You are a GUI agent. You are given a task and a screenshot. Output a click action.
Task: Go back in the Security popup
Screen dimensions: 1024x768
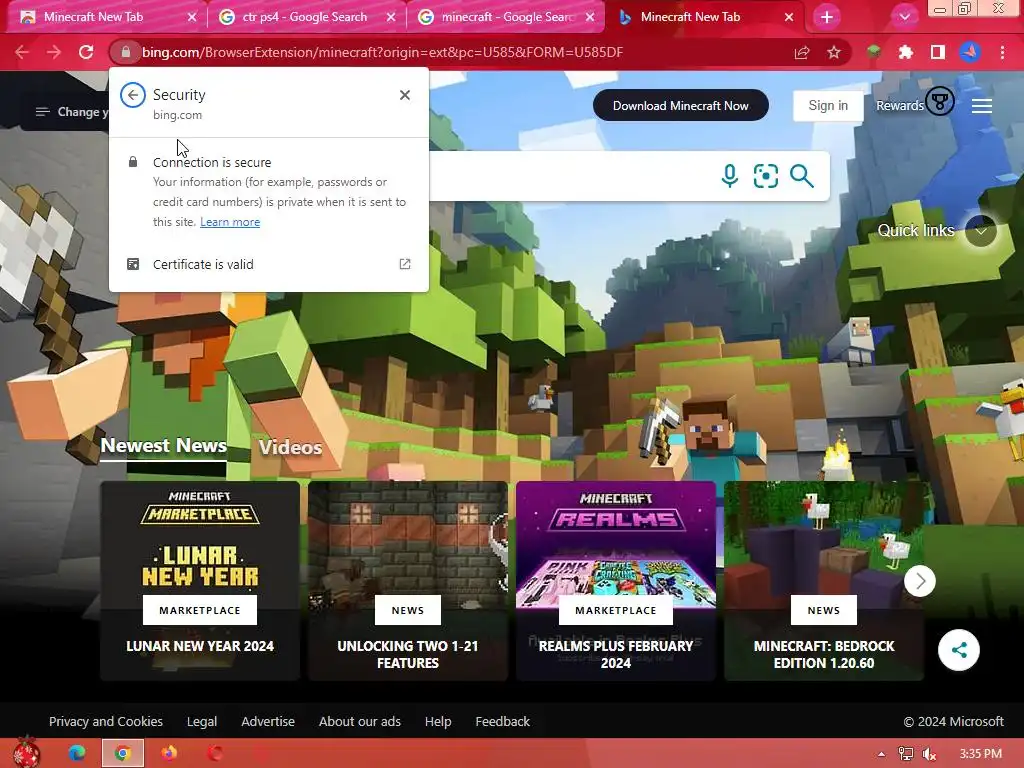click(133, 95)
